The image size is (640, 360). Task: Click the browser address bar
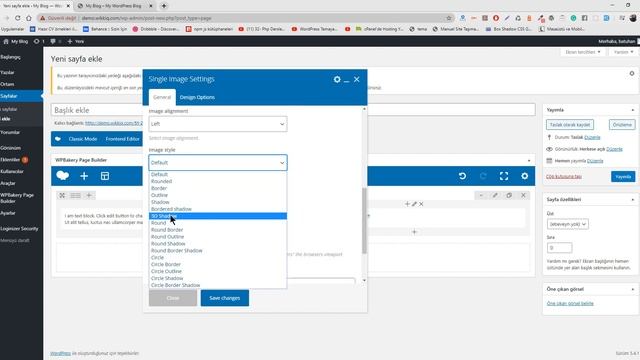pyautogui.click(x=245, y=18)
